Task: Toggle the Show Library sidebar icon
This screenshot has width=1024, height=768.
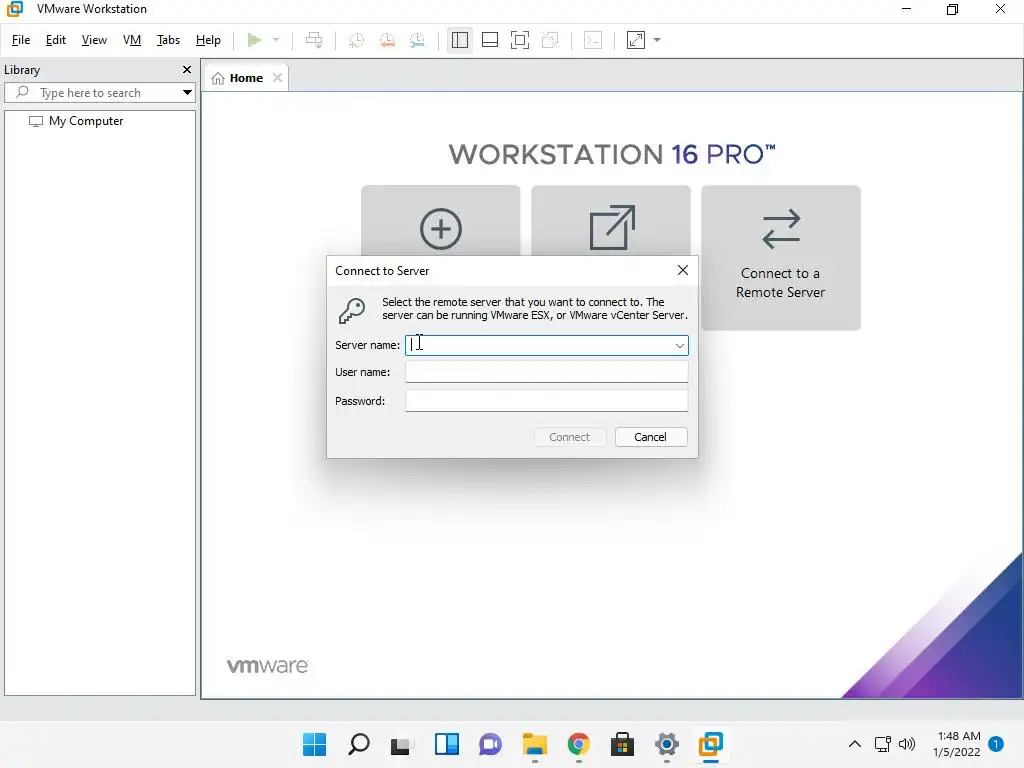Action: (x=460, y=40)
